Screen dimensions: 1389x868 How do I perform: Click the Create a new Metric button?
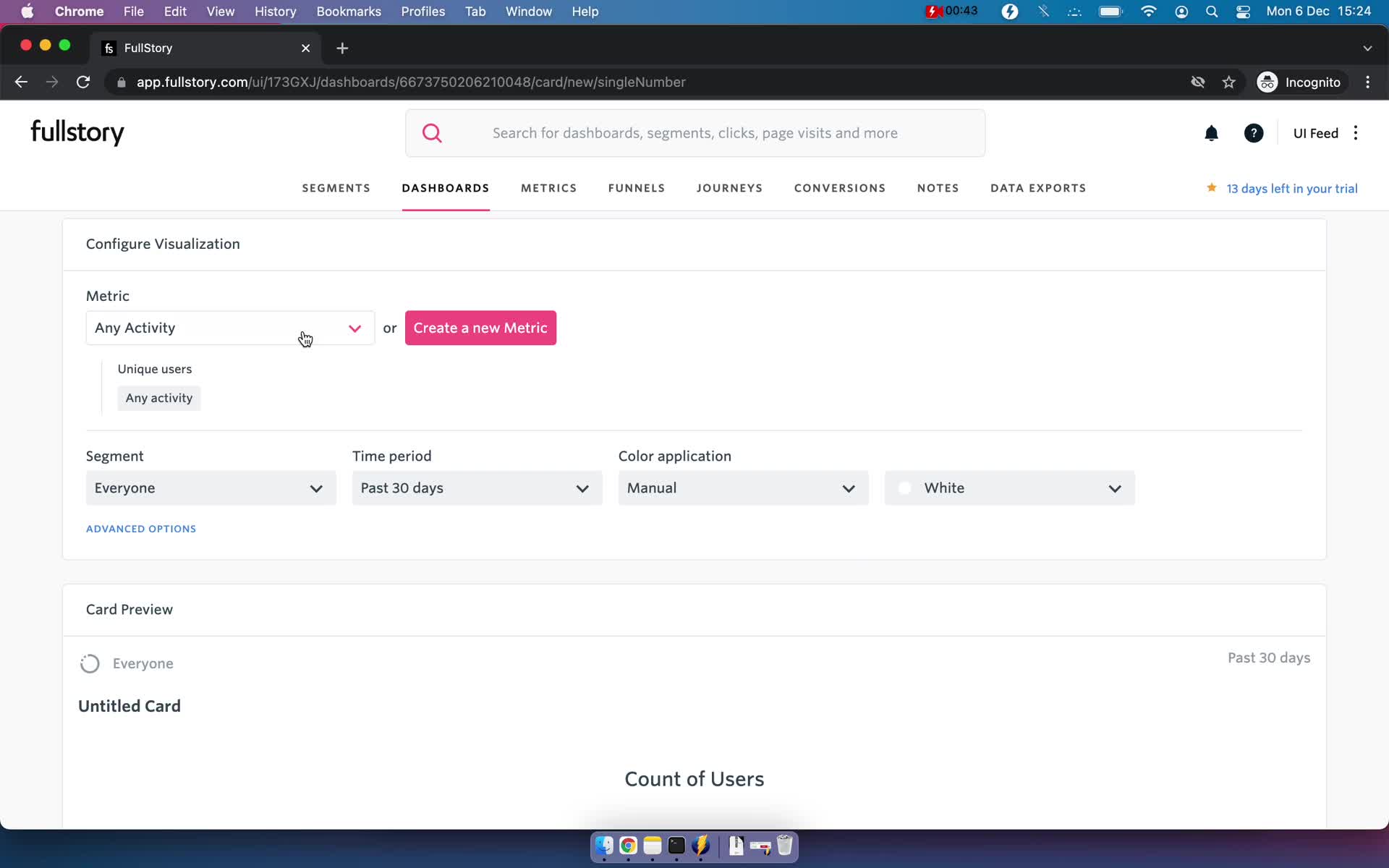click(480, 328)
